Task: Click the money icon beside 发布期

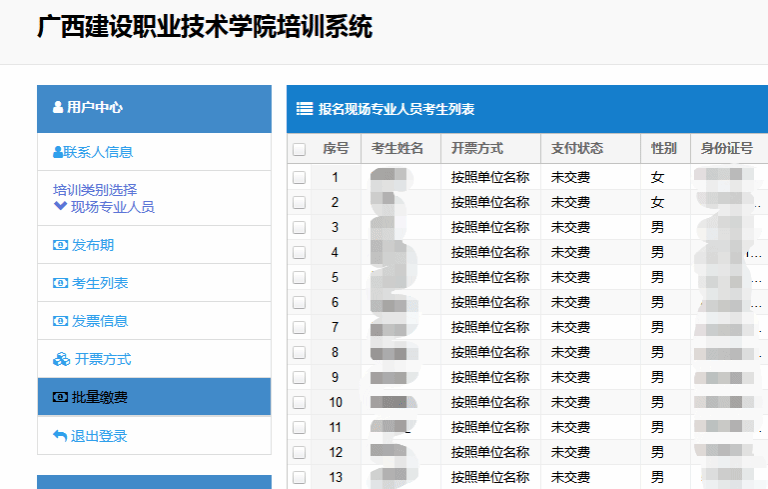Action: coord(60,245)
